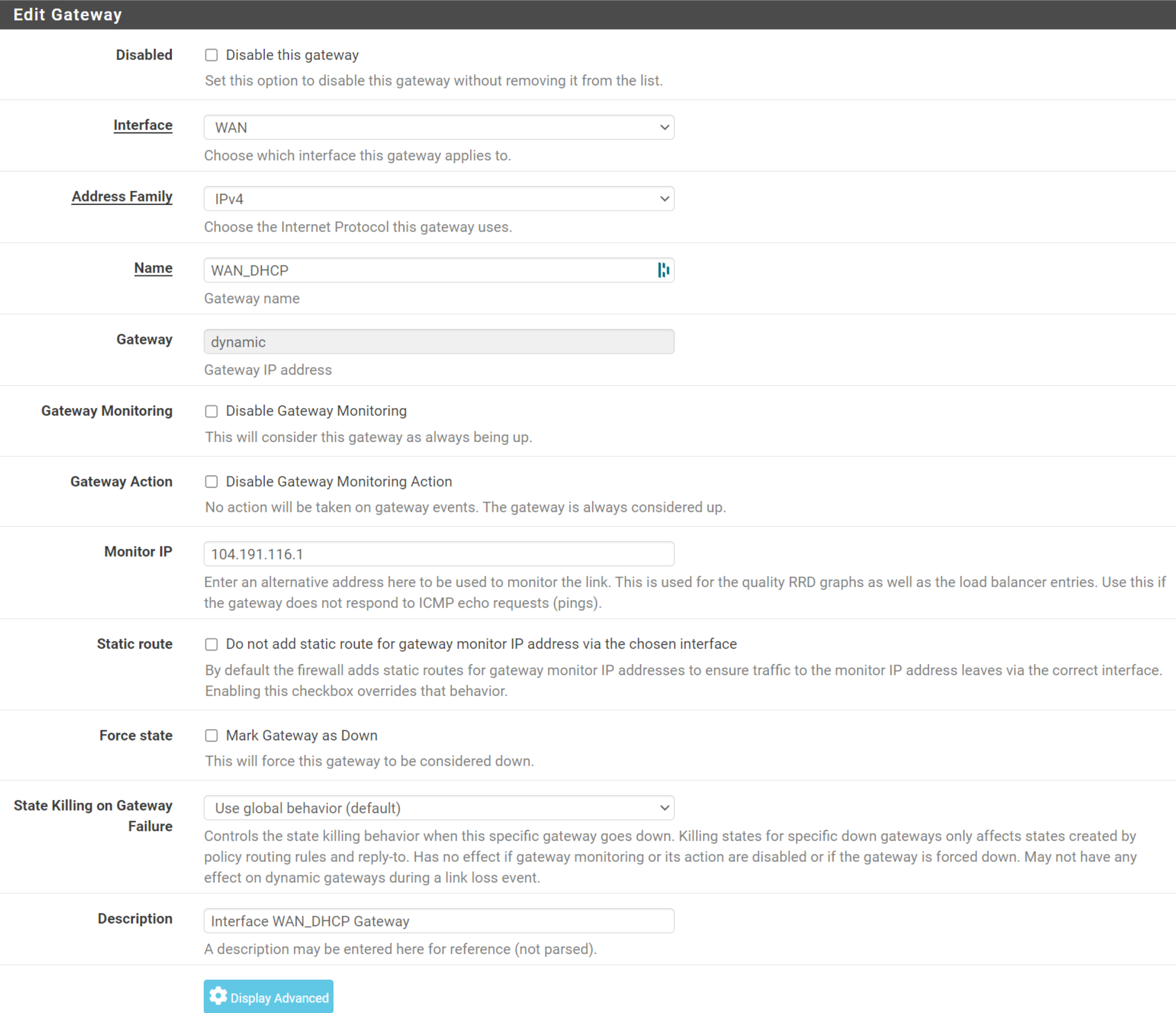
Task: Click the 'Static route' row label
Action: [x=135, y=644]
